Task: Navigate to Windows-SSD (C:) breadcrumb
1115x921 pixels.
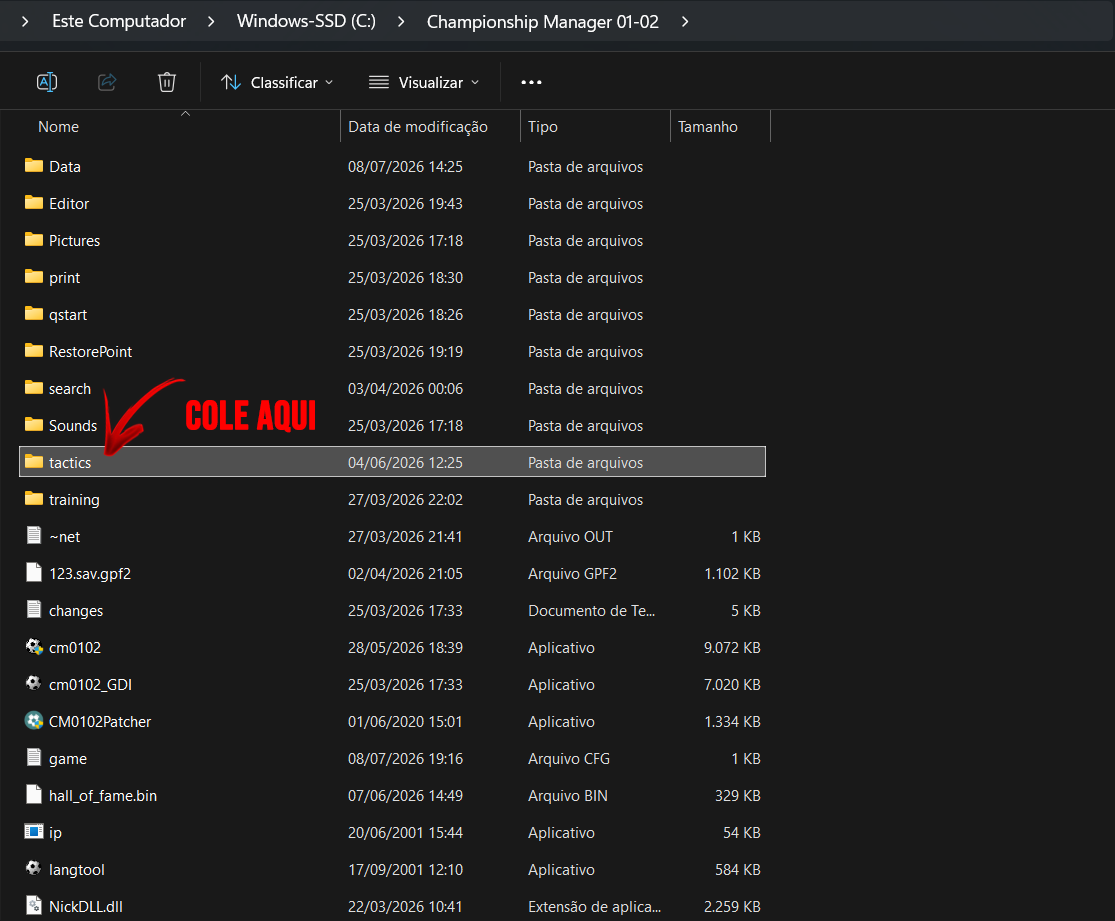Action: click(x=306, y=21)
